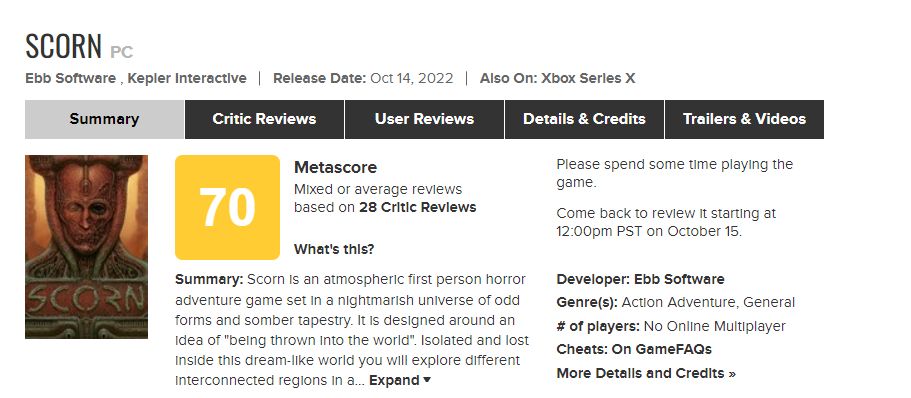Screen dimensions: 911x398
Task: Click the Ebb Software publisher link in header
Action: (x=70, y=78)
